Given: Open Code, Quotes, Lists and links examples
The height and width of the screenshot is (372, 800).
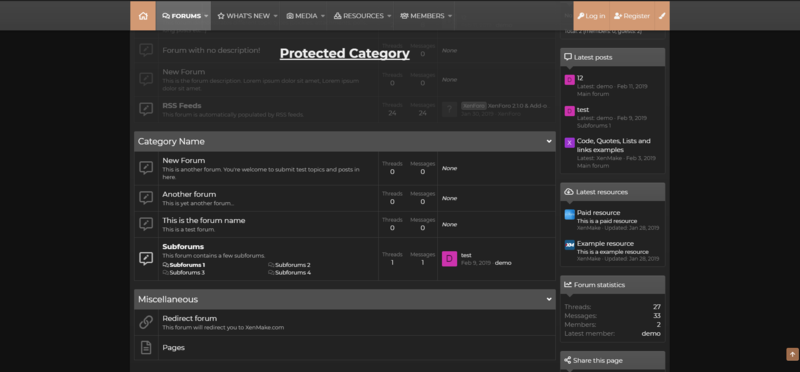Looking at the screenshot, I should pyautogui.click(x=614, y=145).
